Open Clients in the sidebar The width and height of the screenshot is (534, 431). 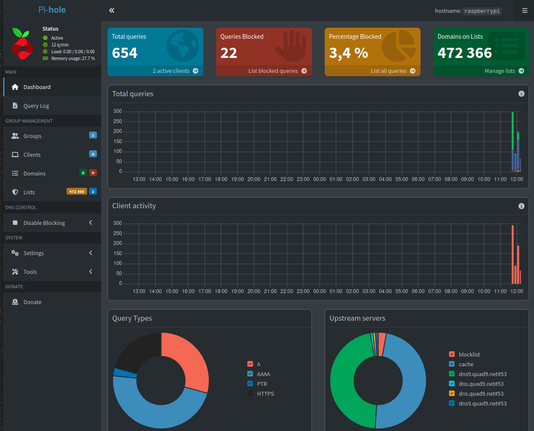52,155
